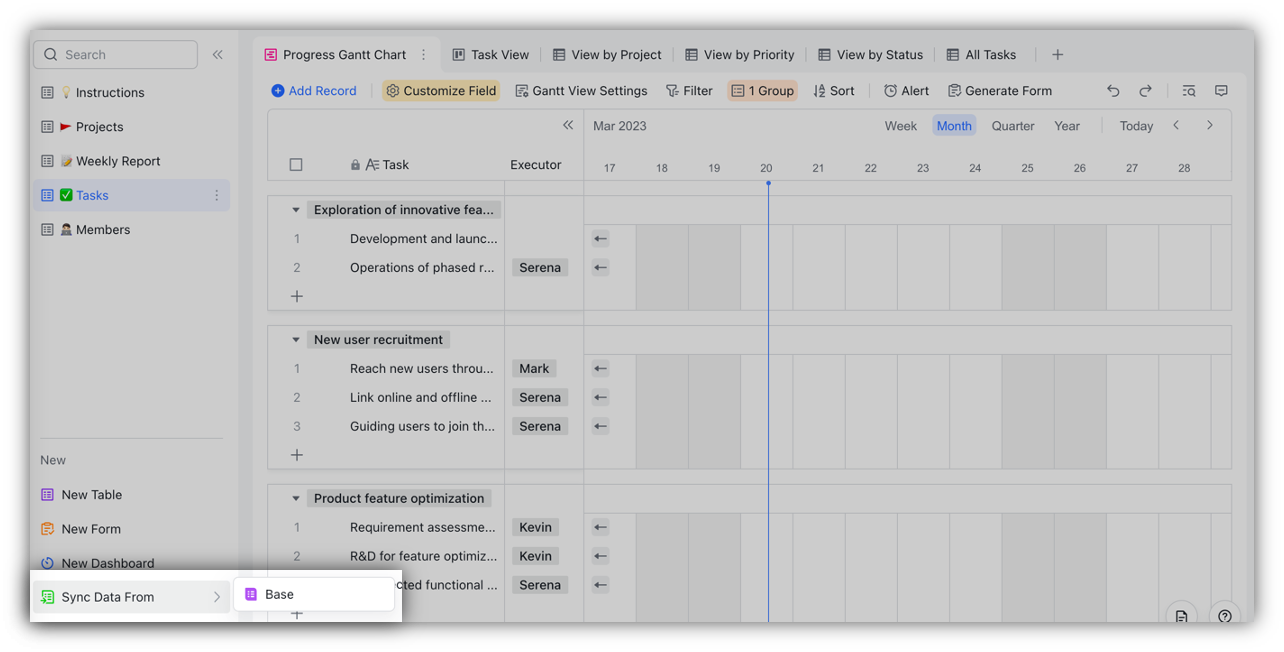This screenshot has height=652, width=1284.
Task: Open the search records tool in toolbar
Action: pos(1188,90)
